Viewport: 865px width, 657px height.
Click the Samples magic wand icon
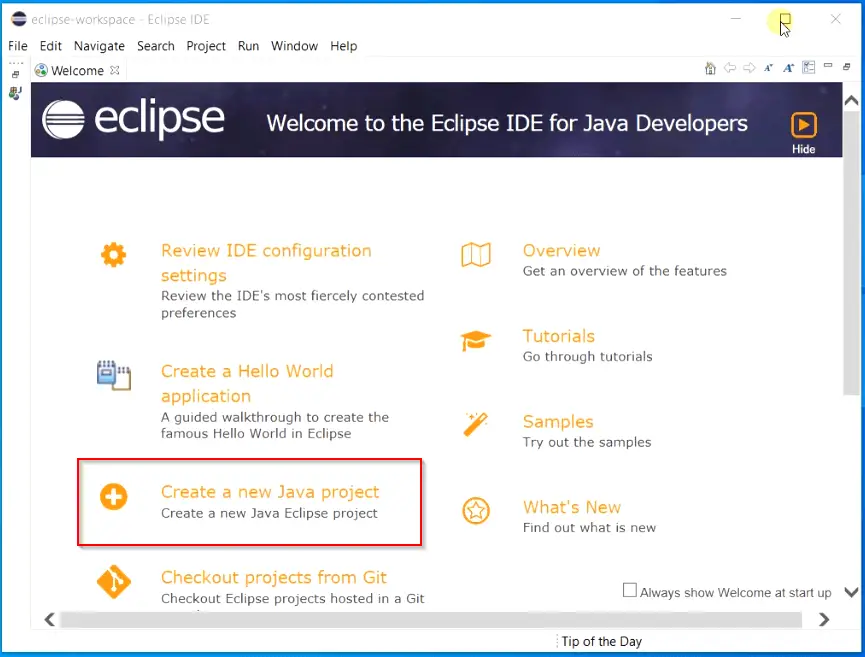476,425
